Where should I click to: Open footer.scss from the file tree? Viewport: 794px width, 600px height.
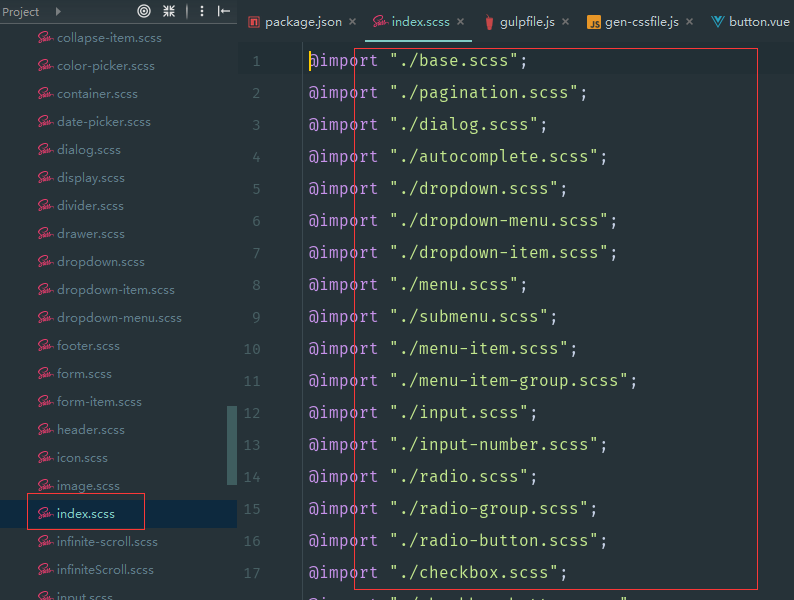88,346
